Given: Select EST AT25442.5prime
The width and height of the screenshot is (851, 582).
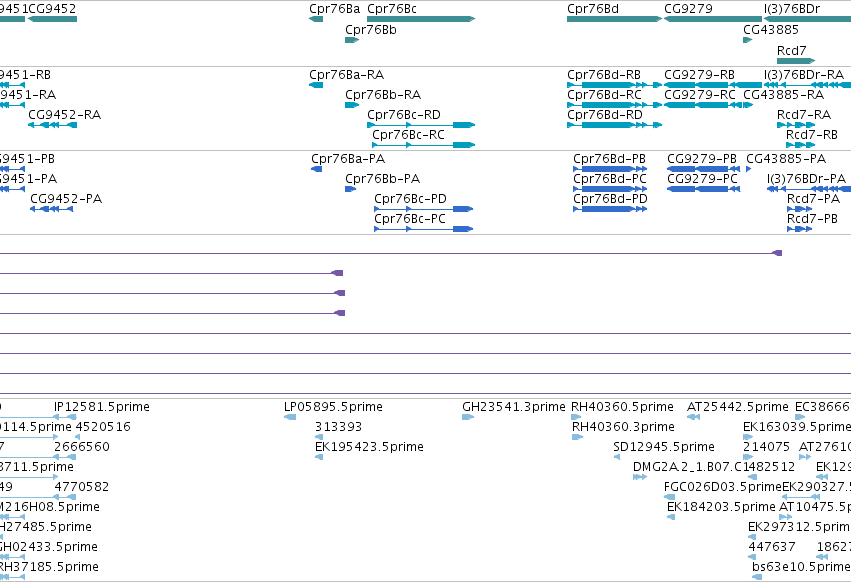Looking at the screenshot, I should click(x=693, y=417).
